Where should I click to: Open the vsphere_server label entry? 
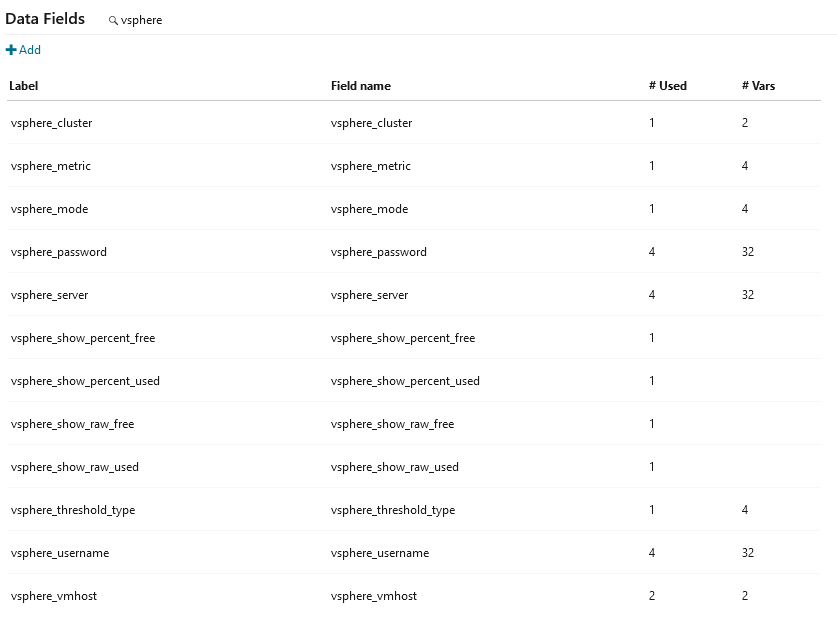[x=49, y=295]
